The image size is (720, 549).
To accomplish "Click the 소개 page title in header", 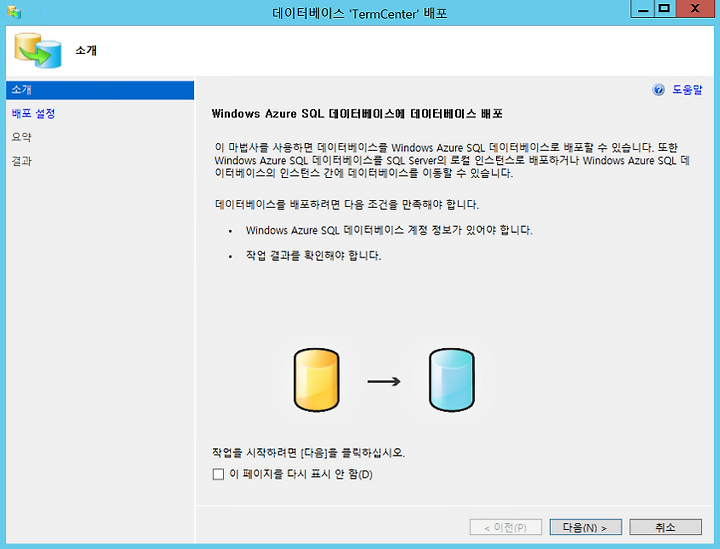I will pos(86,50).
